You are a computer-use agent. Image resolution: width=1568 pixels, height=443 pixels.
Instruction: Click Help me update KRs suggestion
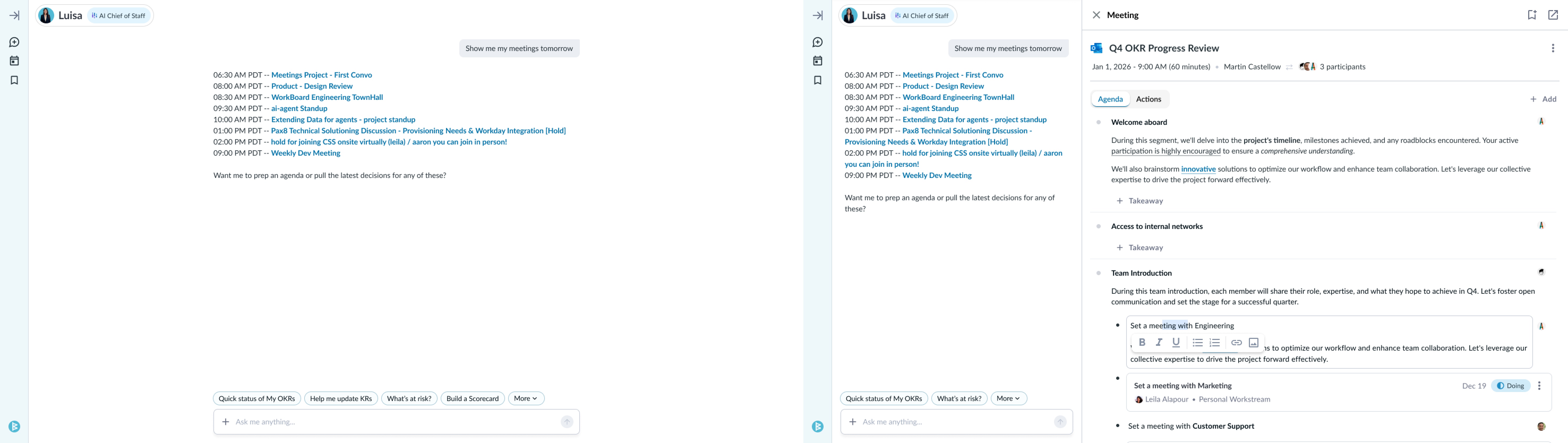[x=340, y=399]
